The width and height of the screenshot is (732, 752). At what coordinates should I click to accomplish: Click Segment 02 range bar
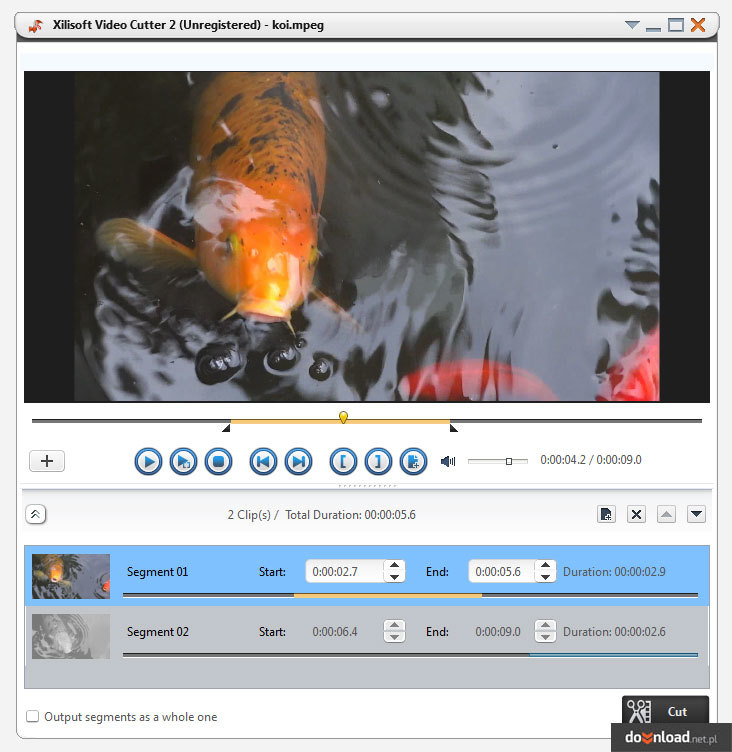tap(410, 655)
